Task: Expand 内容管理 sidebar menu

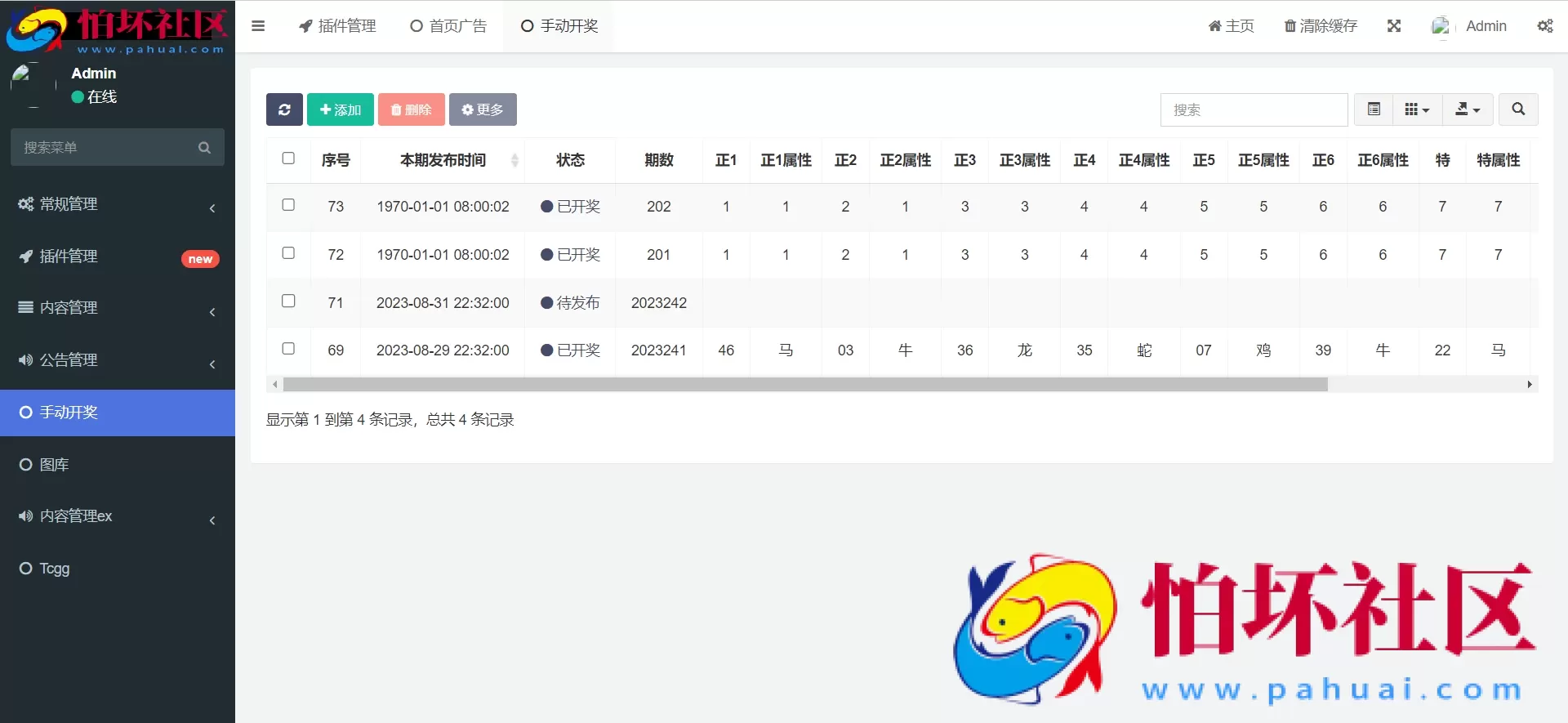Action: 118,308
